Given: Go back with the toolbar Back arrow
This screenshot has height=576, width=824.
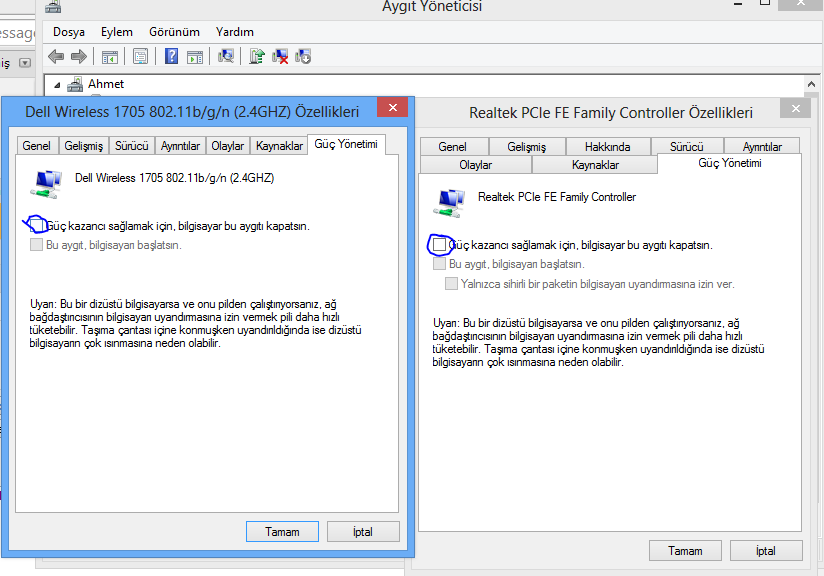Looking at the screenshot, I should 56,56.
